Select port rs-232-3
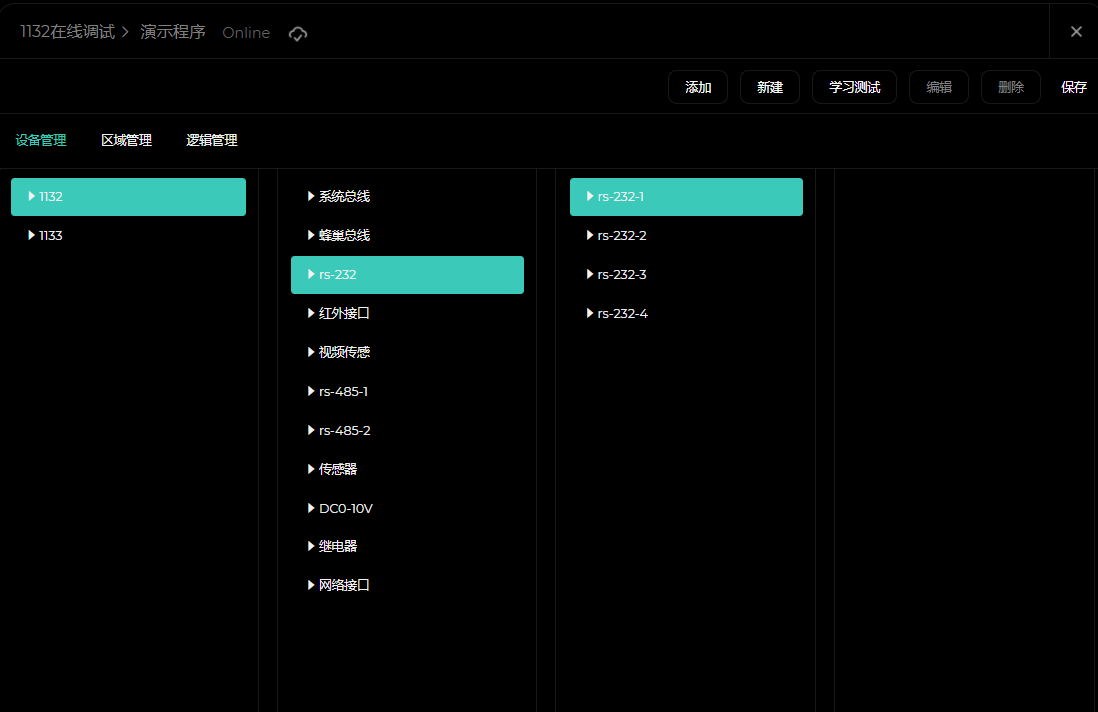 click(x=686, y=275)
